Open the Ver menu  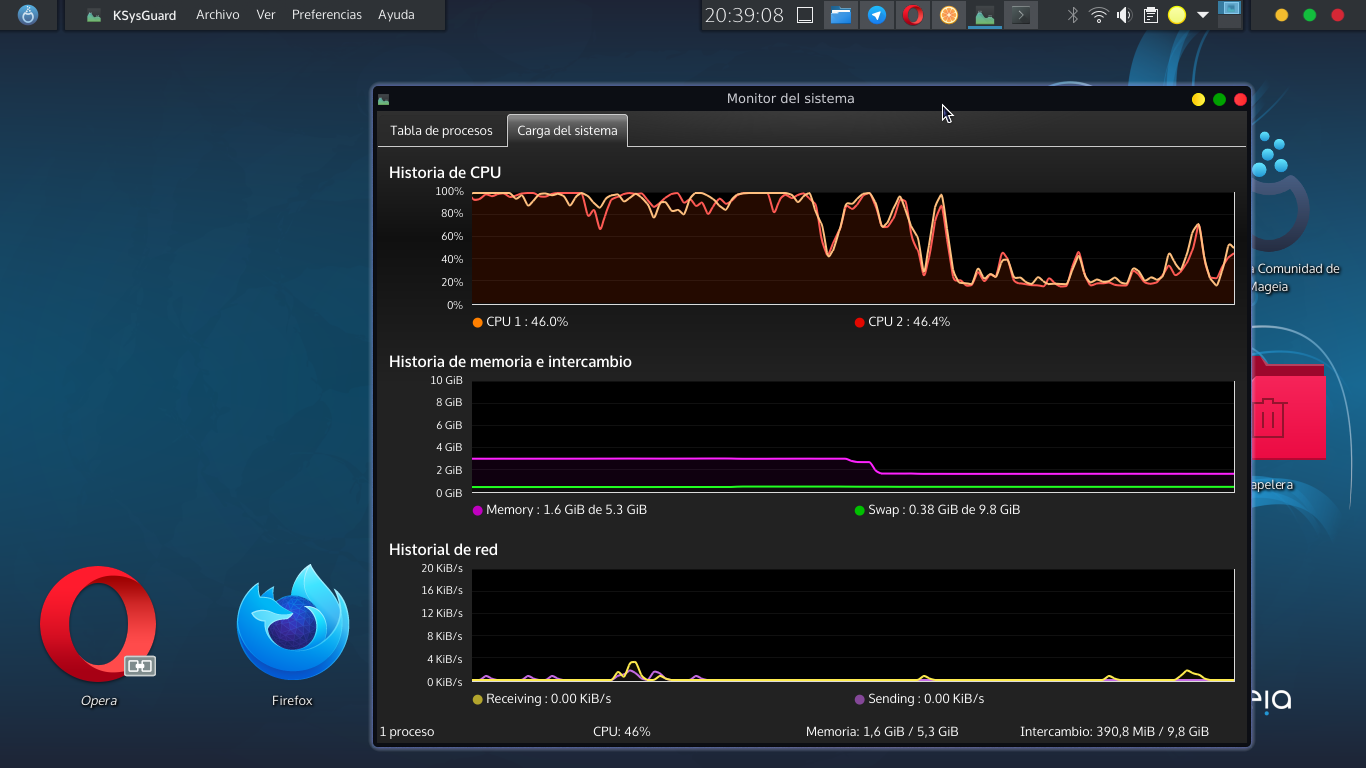(266, 15)
